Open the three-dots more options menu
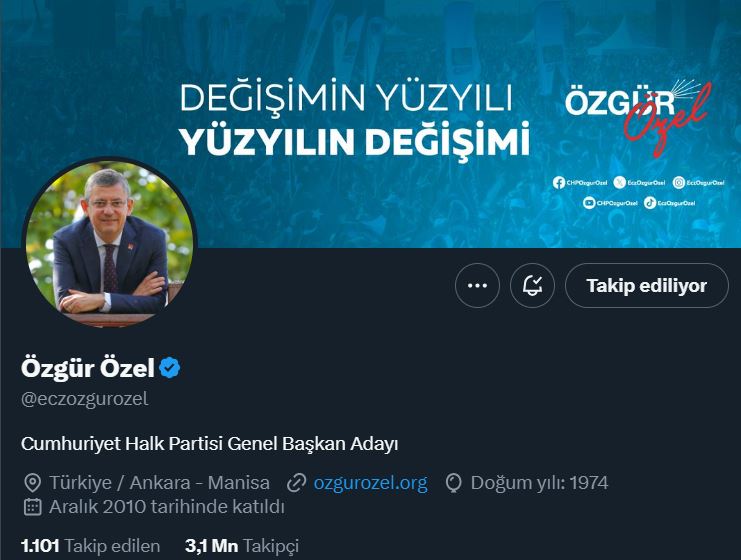The height and width of the screenshot is (560, 741). pyautogui.click(x=477, y=285)
